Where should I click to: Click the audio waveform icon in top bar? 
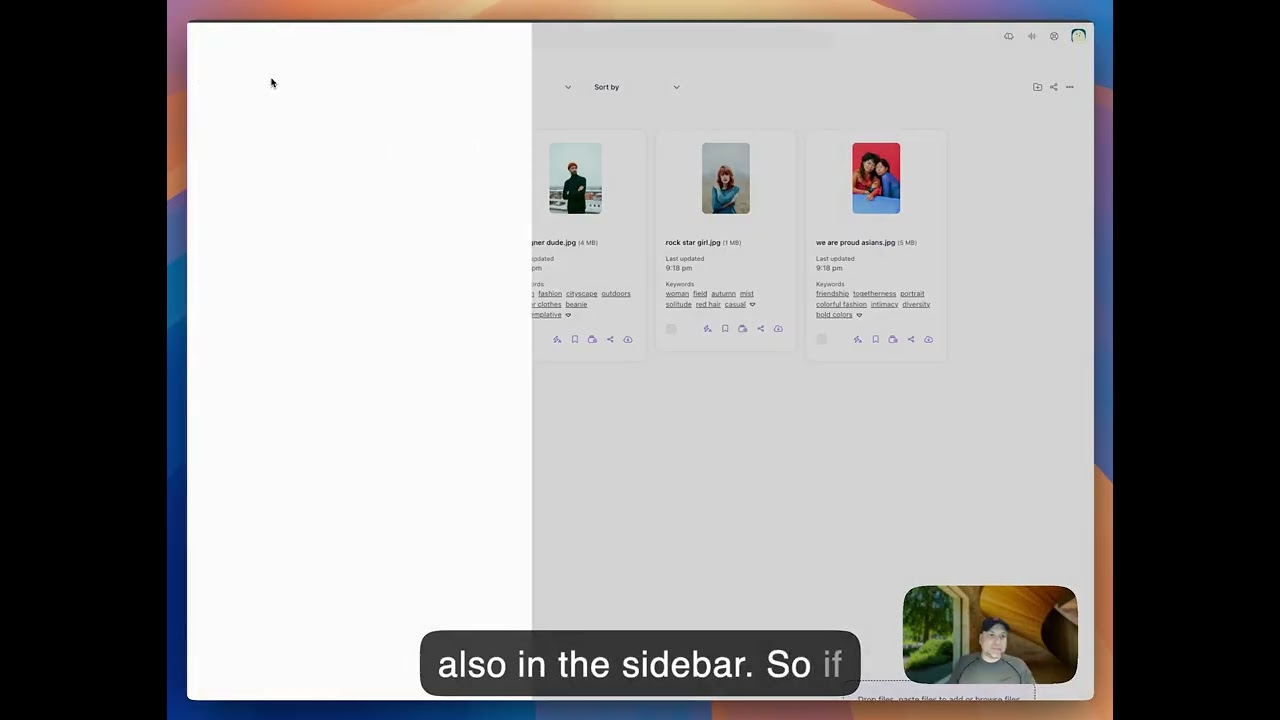(1031, 36)
